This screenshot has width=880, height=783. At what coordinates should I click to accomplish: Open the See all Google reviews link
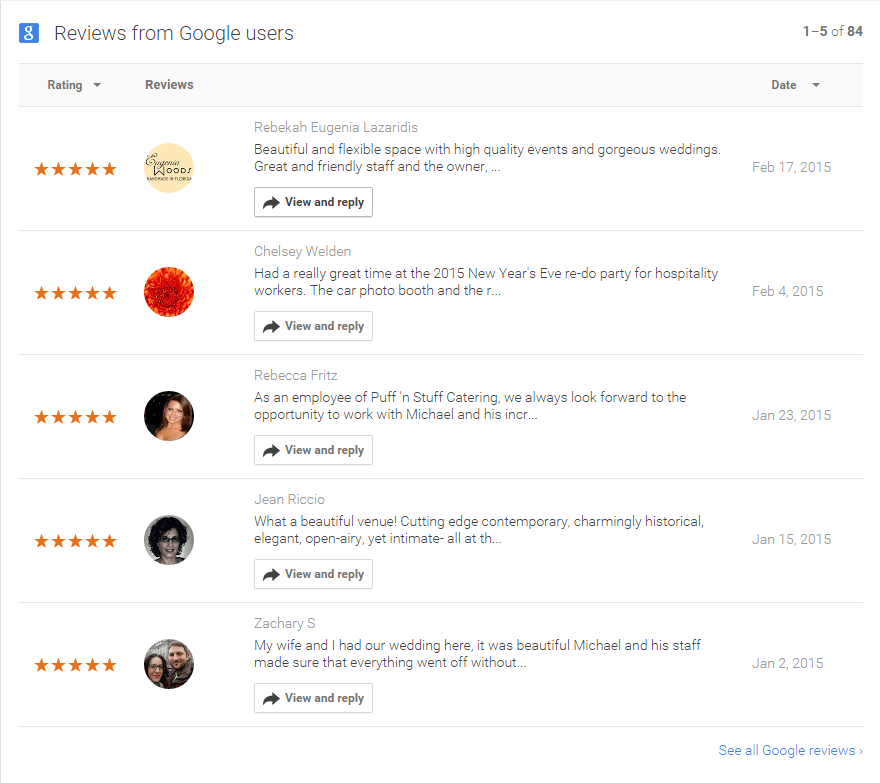click(789, 750)
